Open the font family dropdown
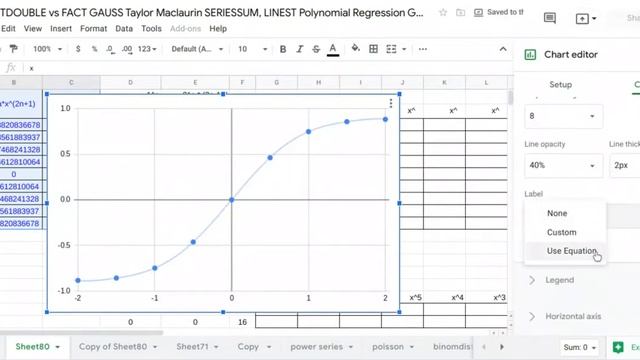 (197, 49)
